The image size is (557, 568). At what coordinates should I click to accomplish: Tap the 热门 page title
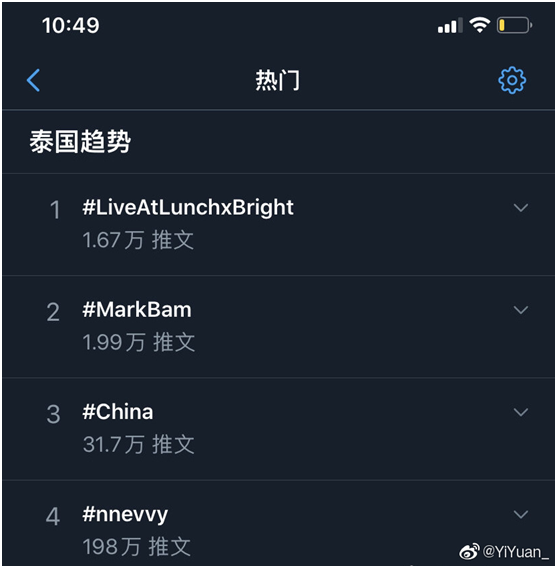(x=278, y=80)
